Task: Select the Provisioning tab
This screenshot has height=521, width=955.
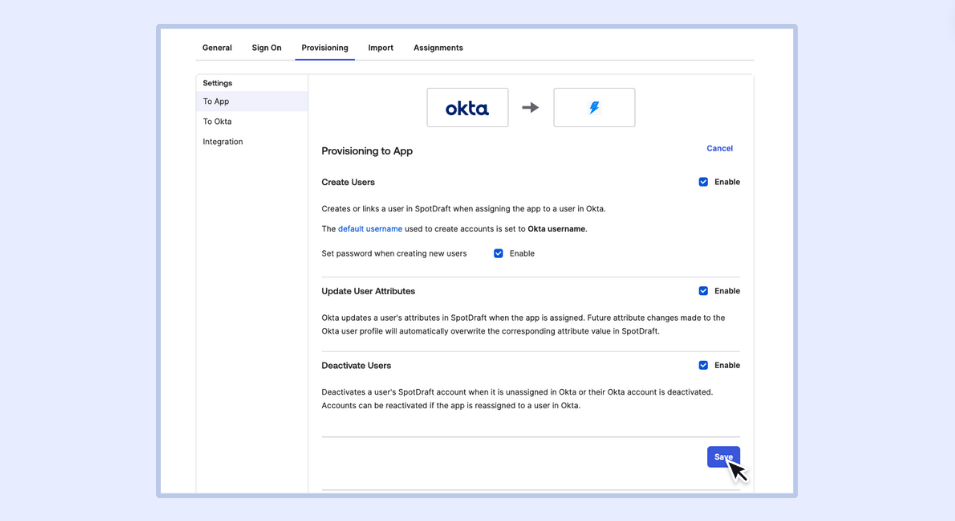Action: coord(325,48)
